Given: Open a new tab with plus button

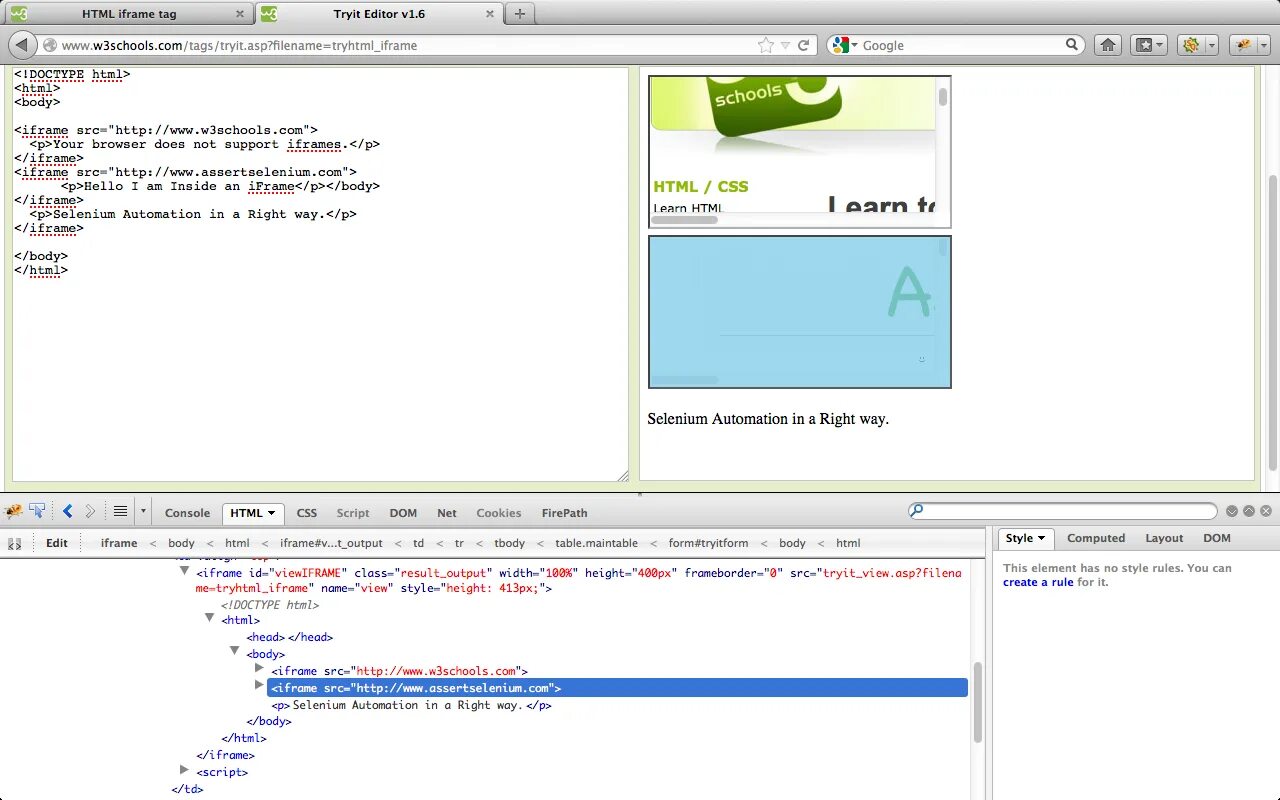Looking at the screenshot, I should click(520, 14).
